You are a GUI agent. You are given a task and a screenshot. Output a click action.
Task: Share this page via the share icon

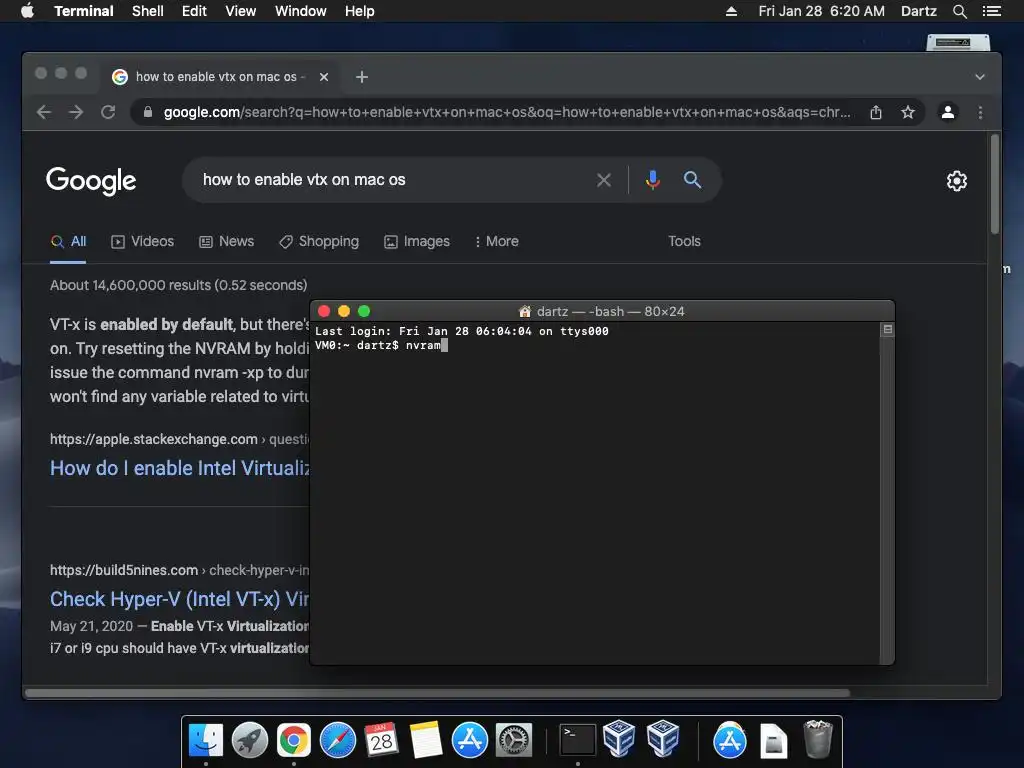pos(876,112)
